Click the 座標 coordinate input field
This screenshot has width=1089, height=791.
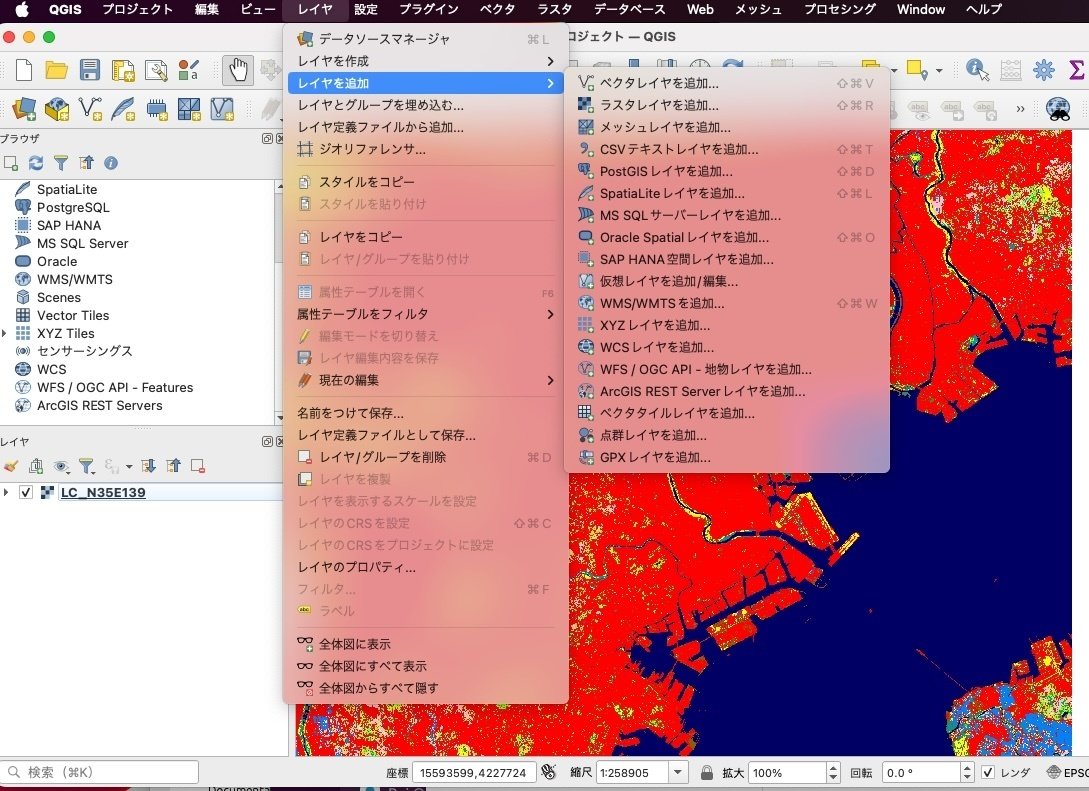[x=474, y=772]
